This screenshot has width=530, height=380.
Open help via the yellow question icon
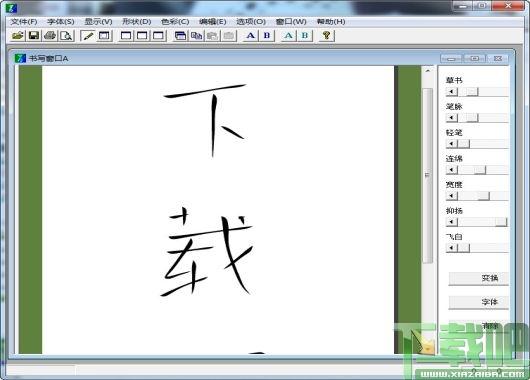[326, 35]
